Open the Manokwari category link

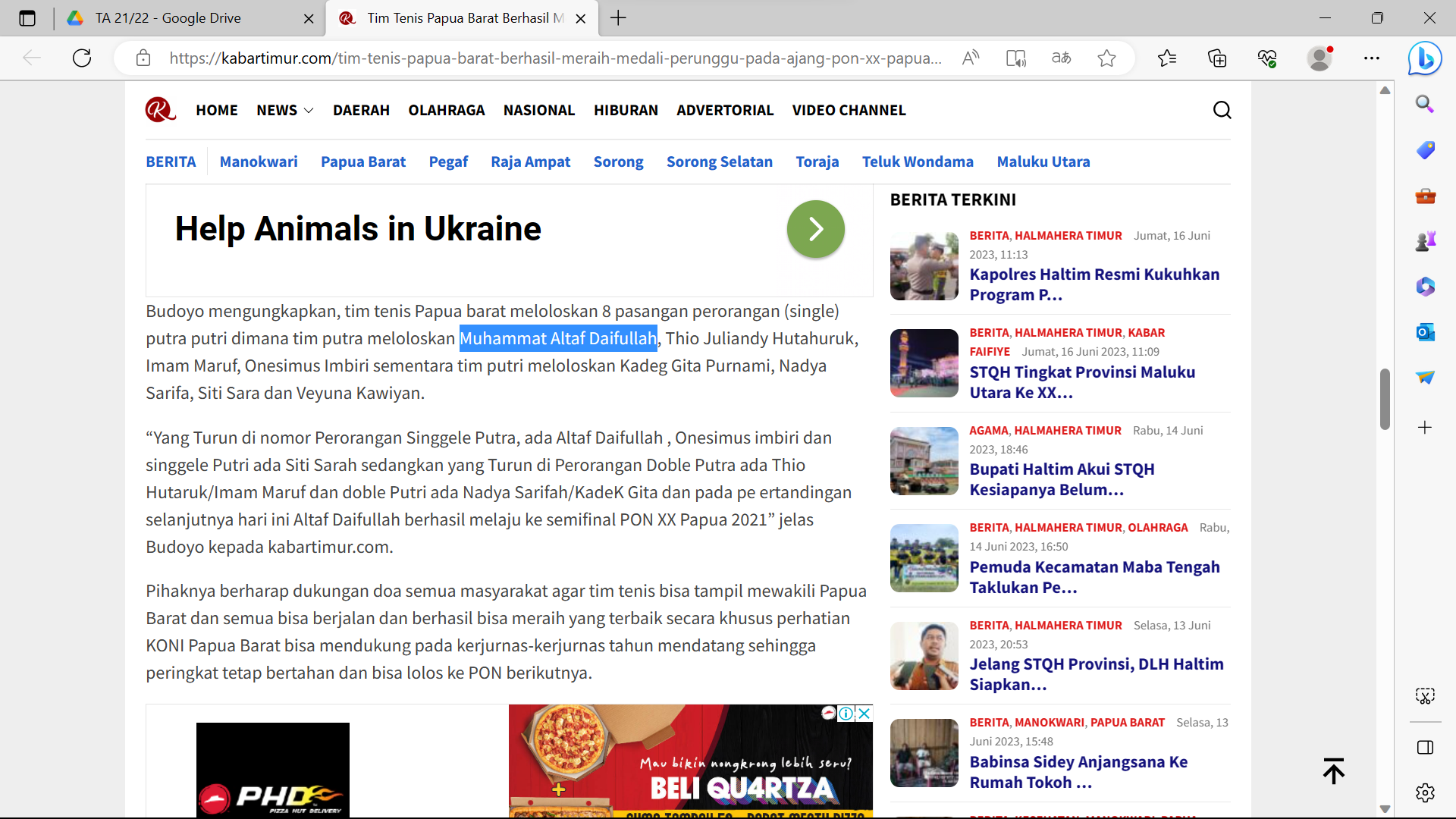tap(259, 162)
